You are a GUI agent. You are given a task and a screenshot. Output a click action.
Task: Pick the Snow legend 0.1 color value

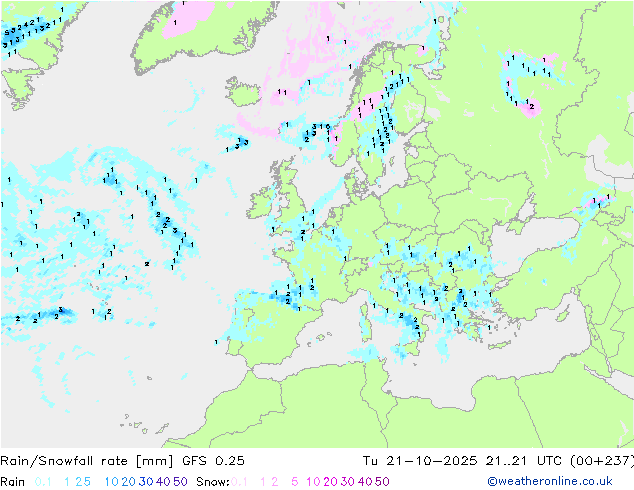pos(239,482)
